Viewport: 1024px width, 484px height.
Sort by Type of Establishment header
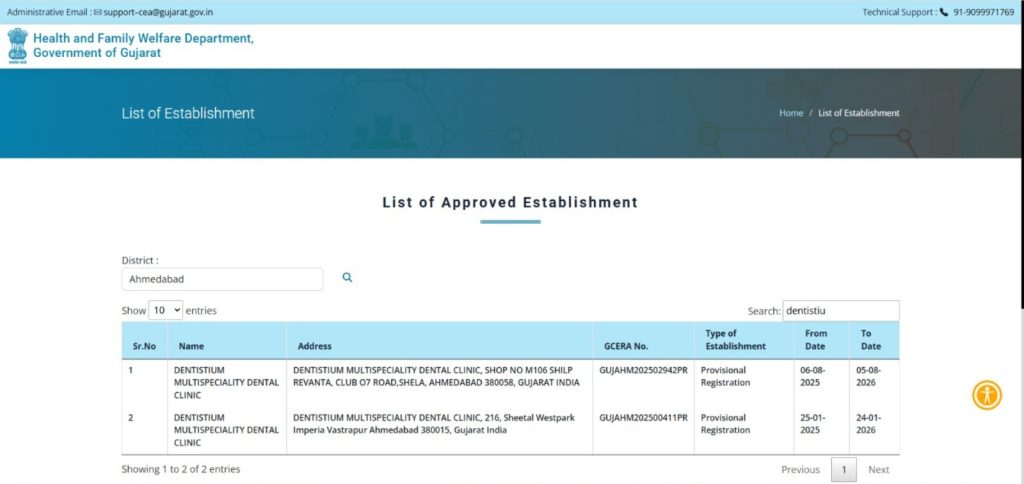point(744,340)
